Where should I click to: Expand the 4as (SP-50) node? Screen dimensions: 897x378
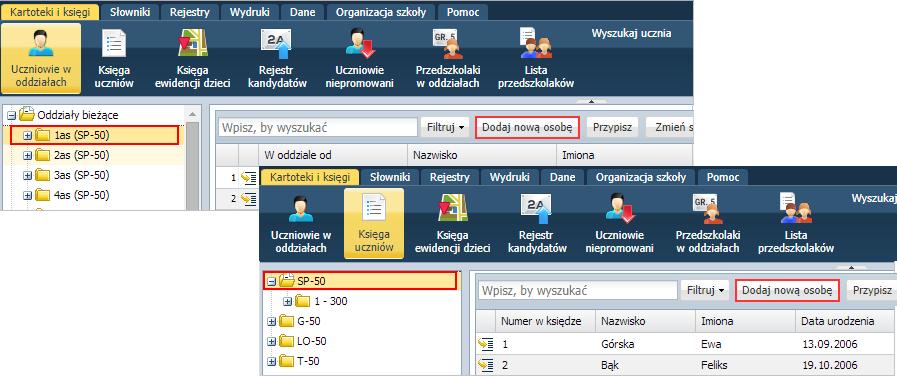coord(27,195)
